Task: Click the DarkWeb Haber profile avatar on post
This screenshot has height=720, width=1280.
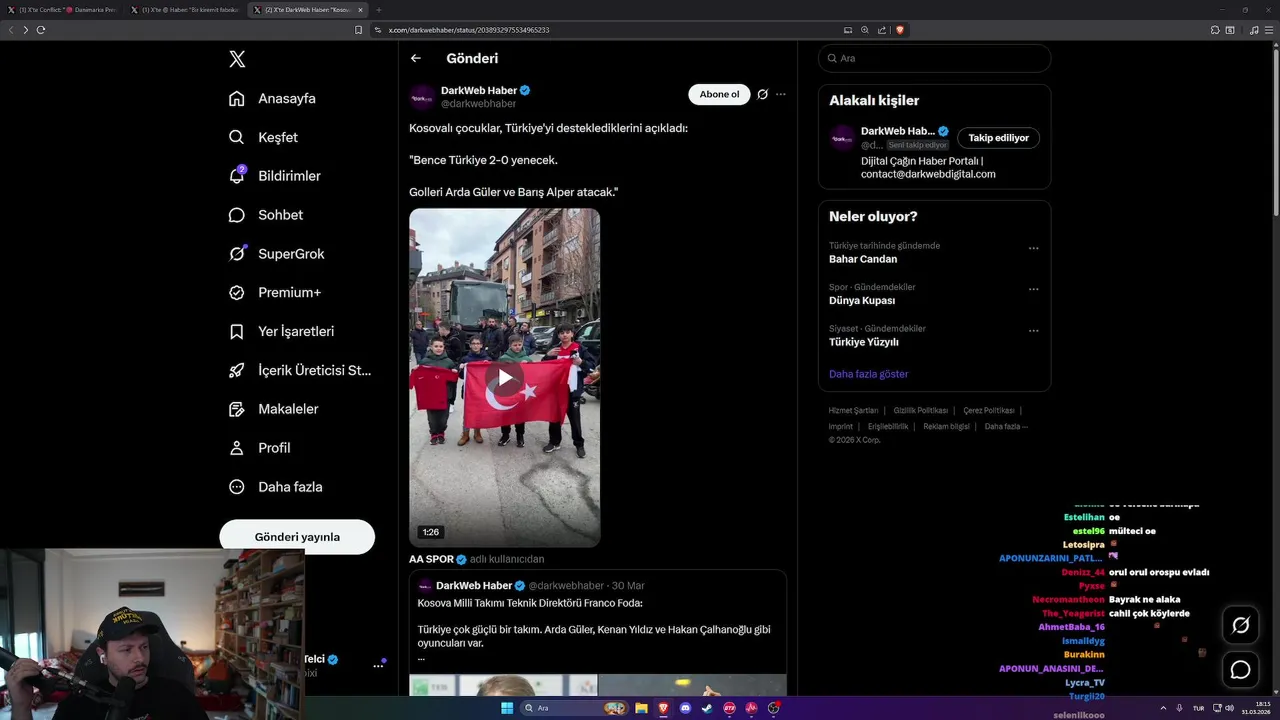Action: tap(422, 96)
